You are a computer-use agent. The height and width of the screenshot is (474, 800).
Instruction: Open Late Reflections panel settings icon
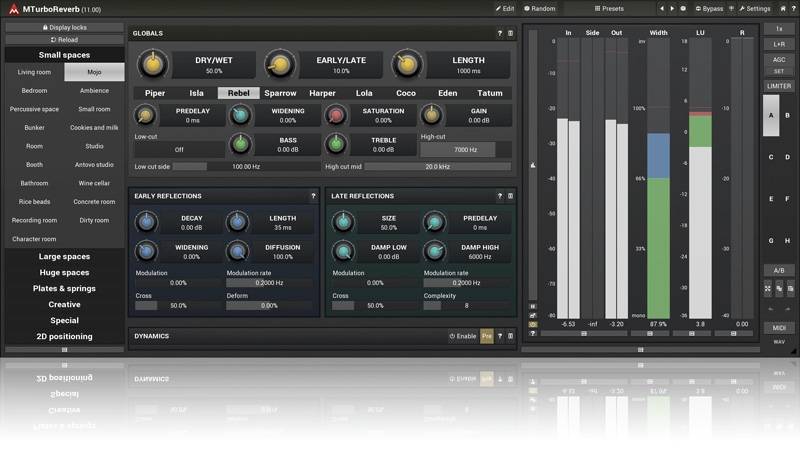point(510,196)
